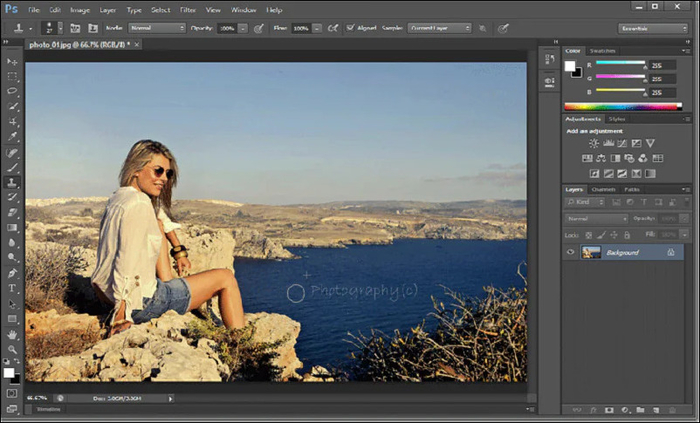Select the Move tool
700x423 pixels.
click(x=12, y=62)
